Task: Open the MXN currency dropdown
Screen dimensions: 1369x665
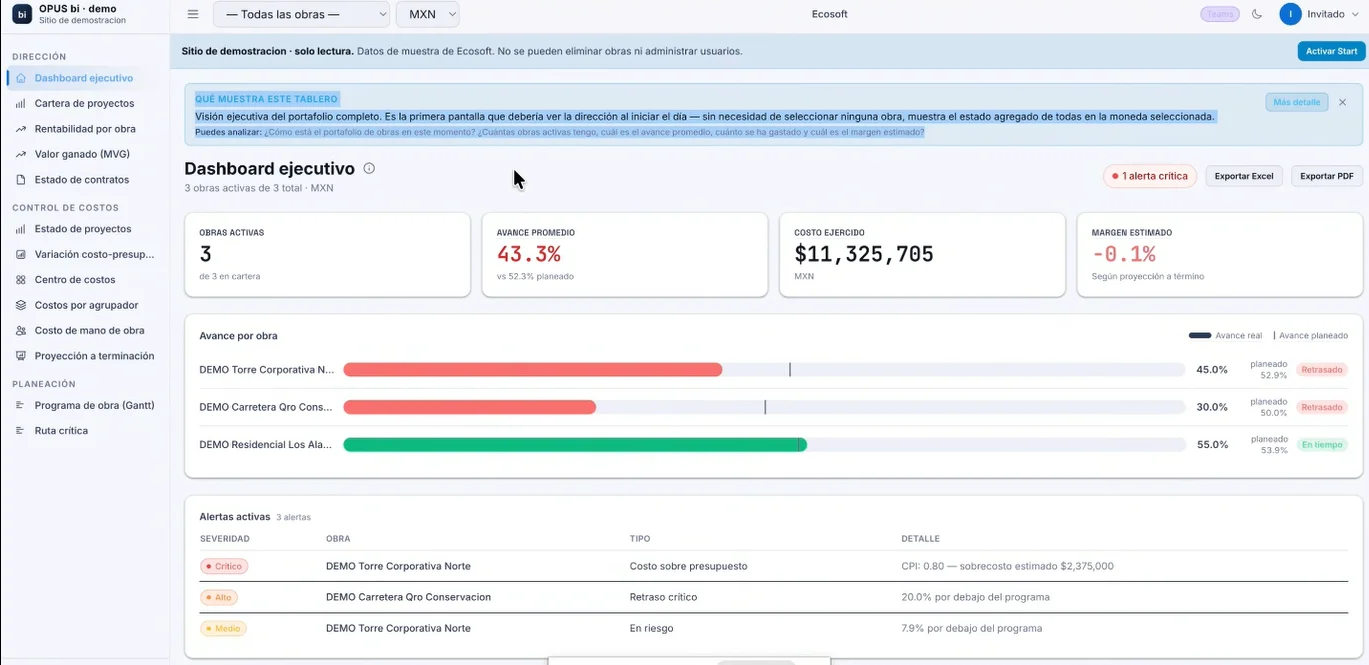Action: point(427,14)
